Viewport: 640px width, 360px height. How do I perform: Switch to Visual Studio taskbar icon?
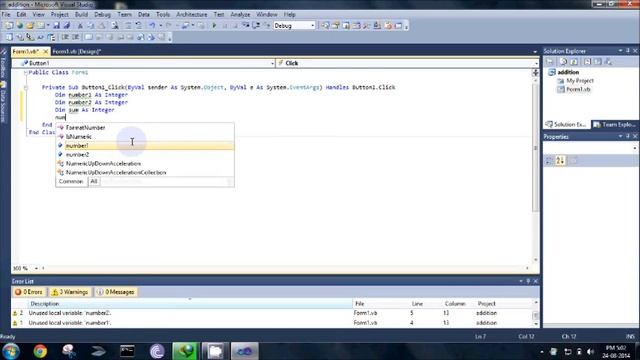245,351
